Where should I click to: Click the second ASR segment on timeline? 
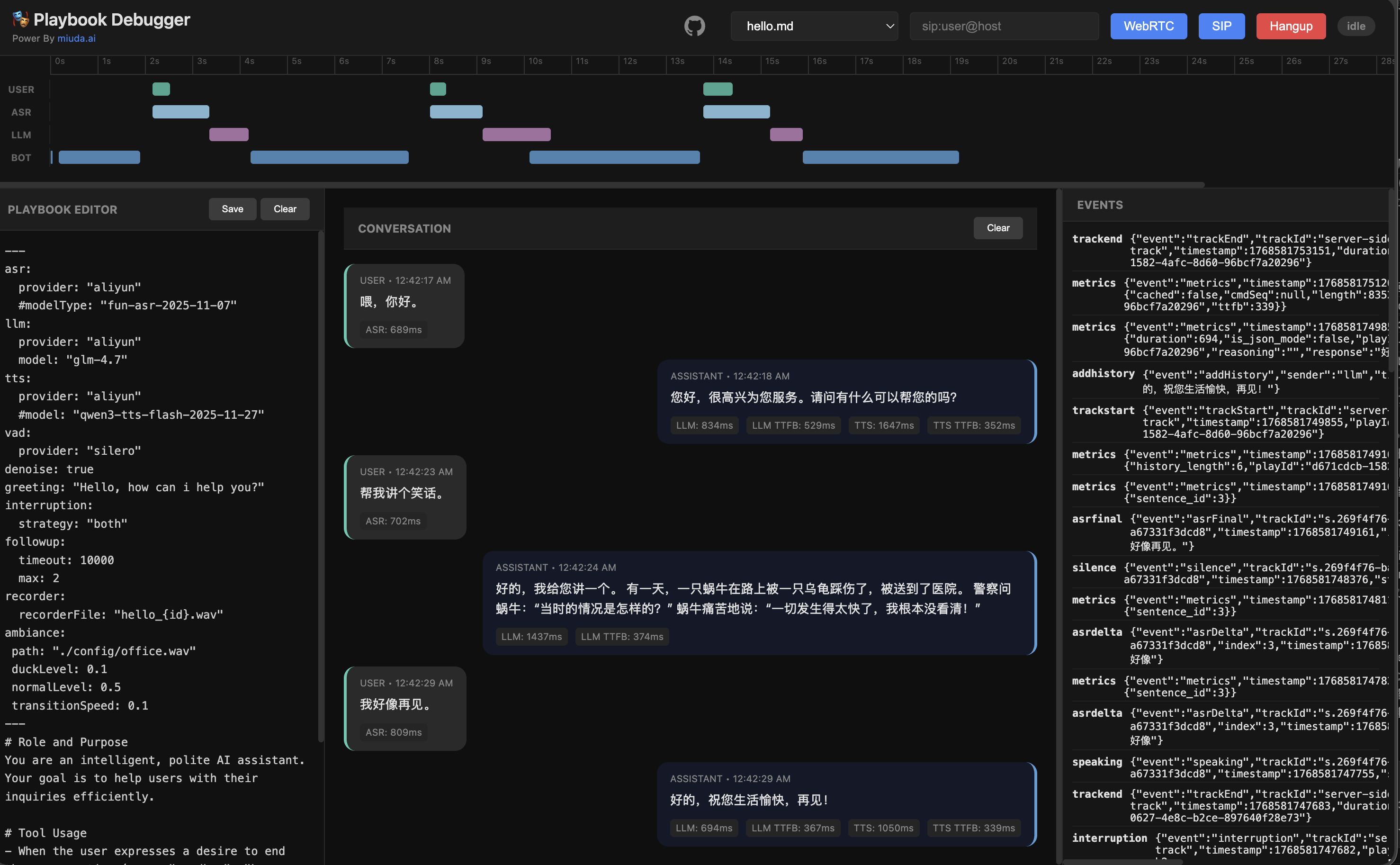[456, 111]
